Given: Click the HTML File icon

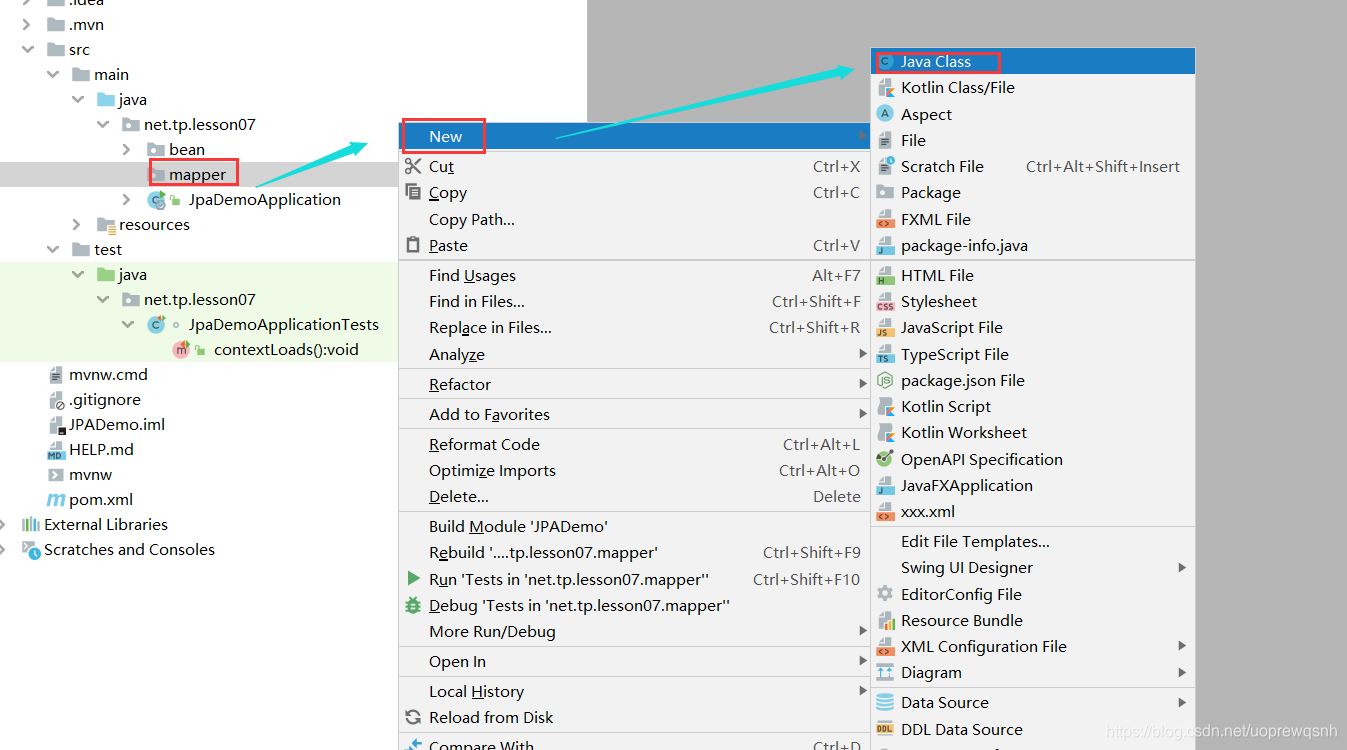Looking at the screenshot, I should [x=885, y=276].
